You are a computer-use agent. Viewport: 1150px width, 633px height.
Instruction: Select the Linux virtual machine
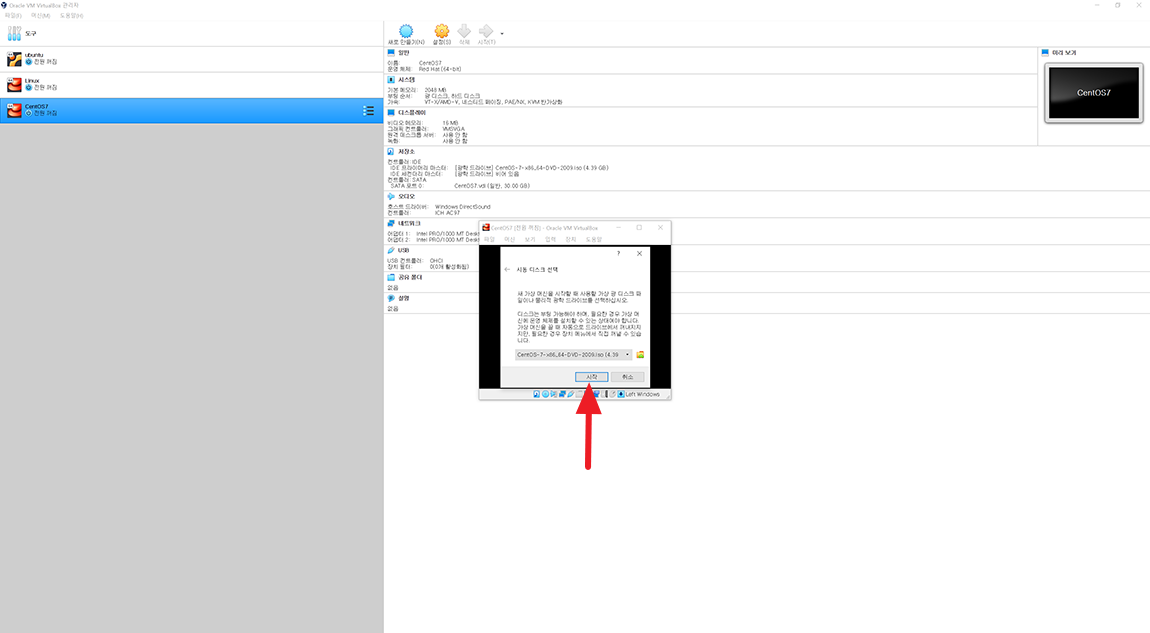pos(191,85)
